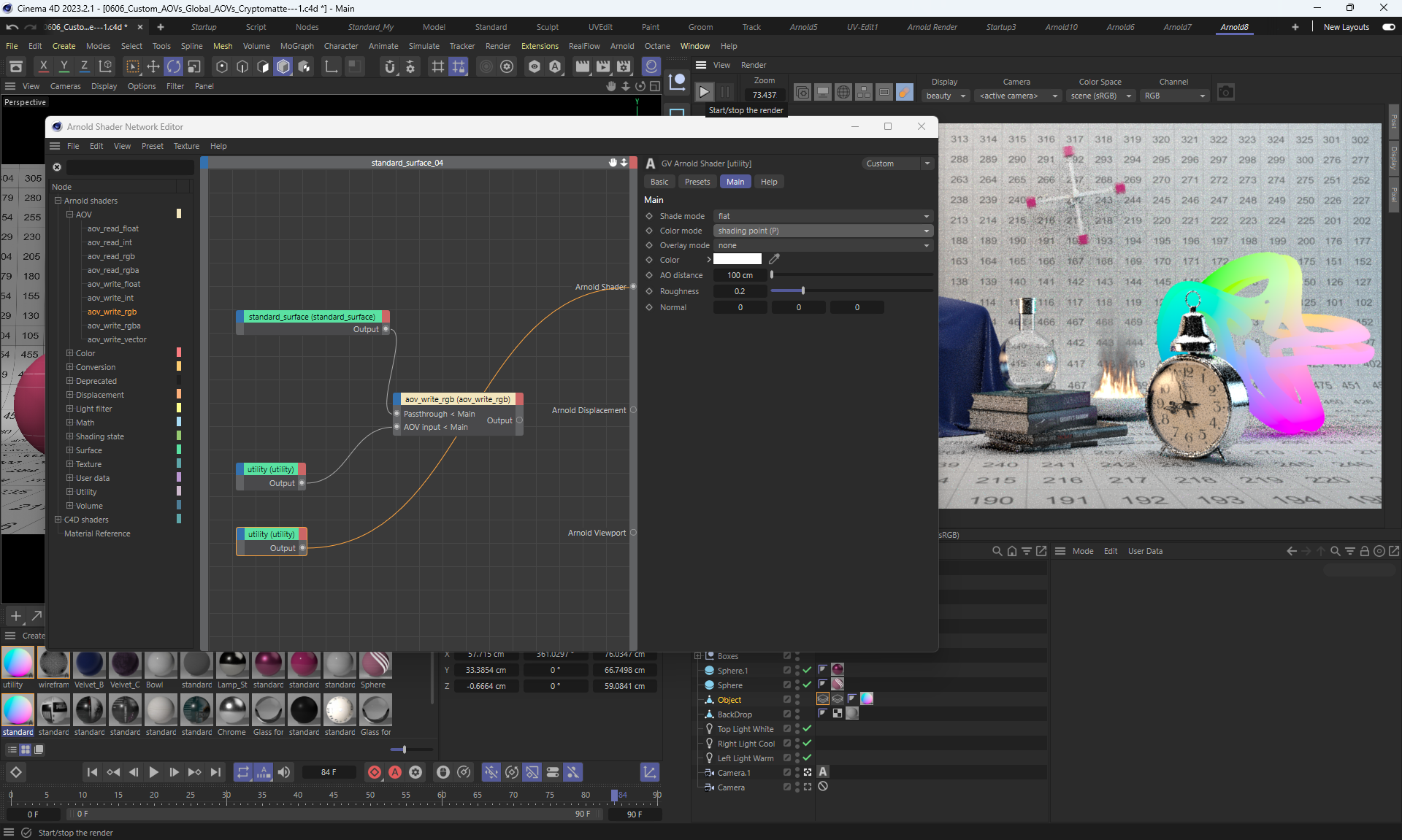1402x840 pixels.
Task: Open the Shade mode dropdown
Action: (823, 216)
